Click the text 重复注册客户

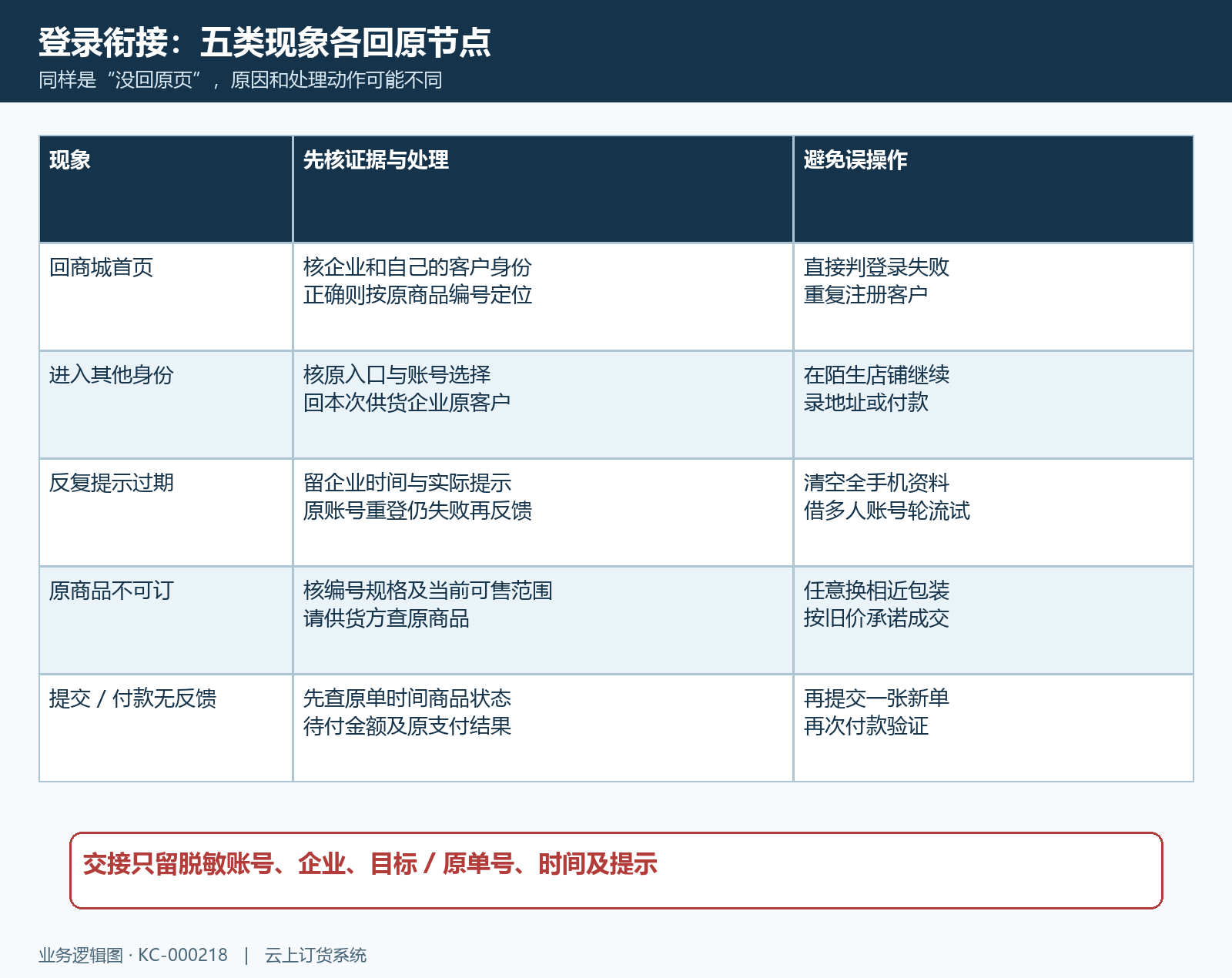pyautogui.click(x=865, y=295)
